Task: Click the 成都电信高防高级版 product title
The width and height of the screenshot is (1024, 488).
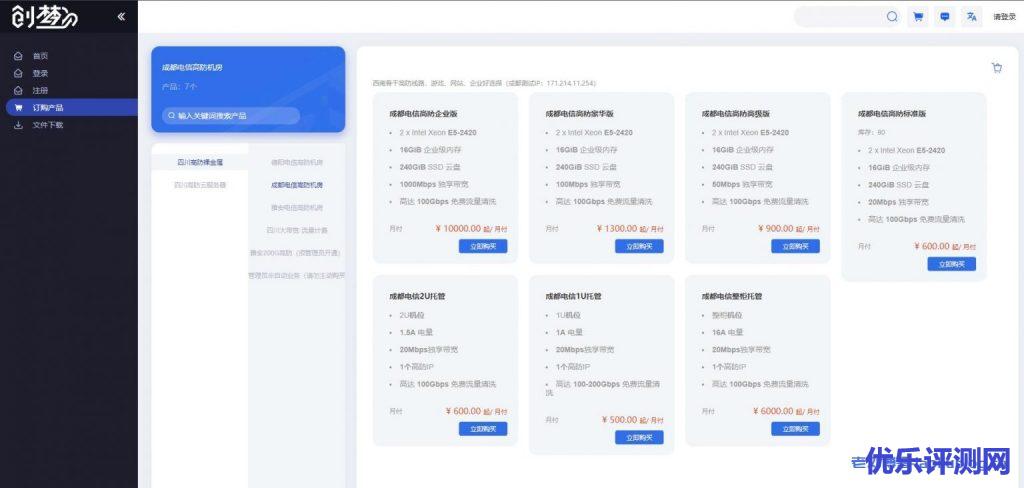Action: [736, 114]
